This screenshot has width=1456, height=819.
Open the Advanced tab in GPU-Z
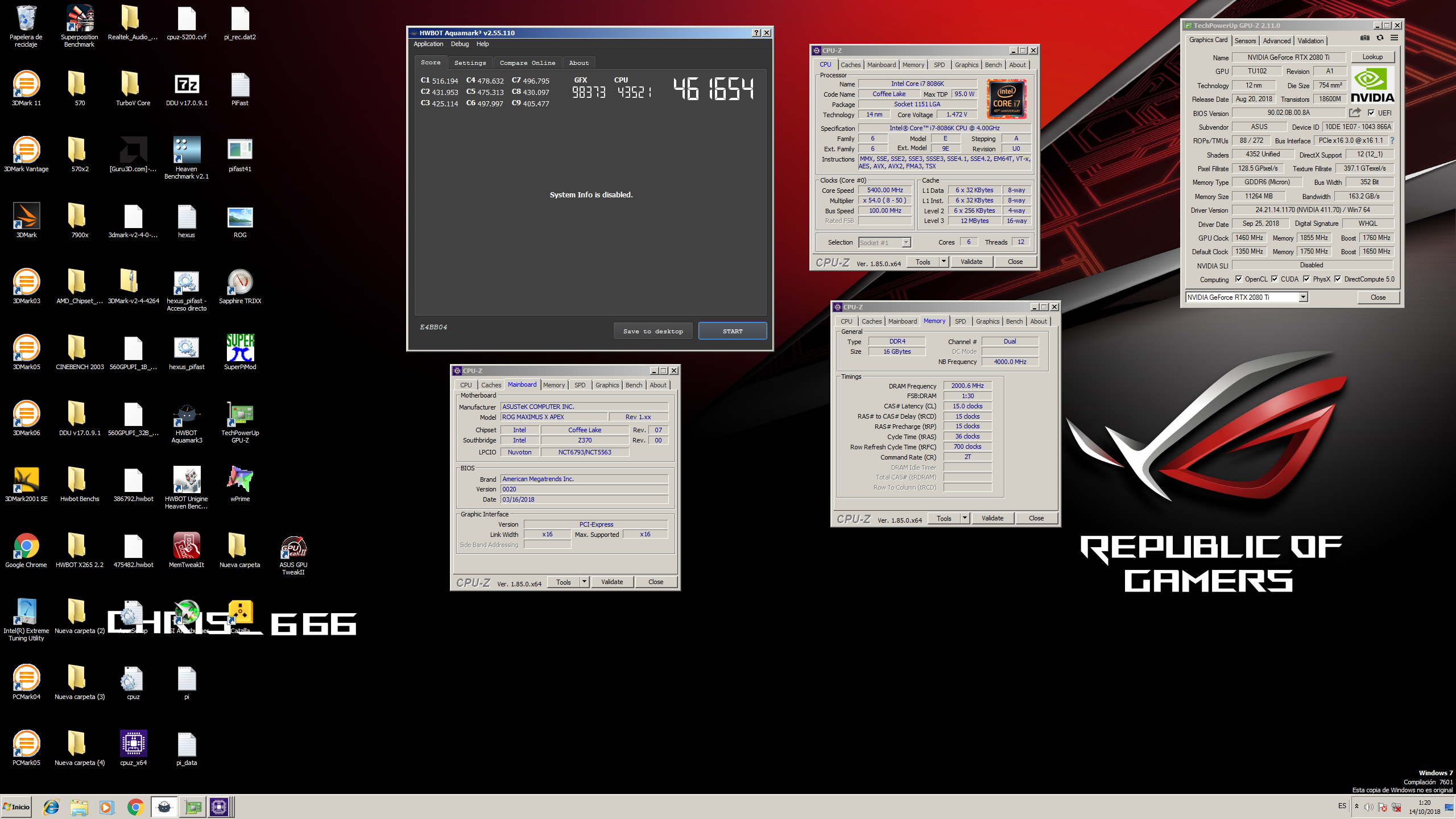(1276, 40)
